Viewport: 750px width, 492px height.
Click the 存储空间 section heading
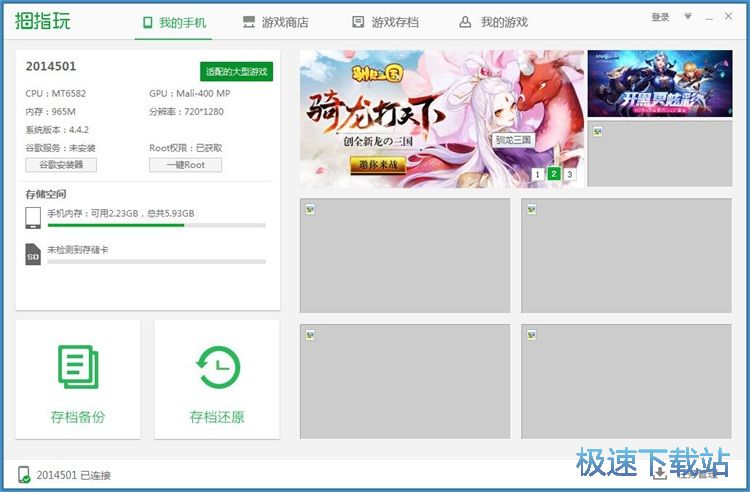46,194
